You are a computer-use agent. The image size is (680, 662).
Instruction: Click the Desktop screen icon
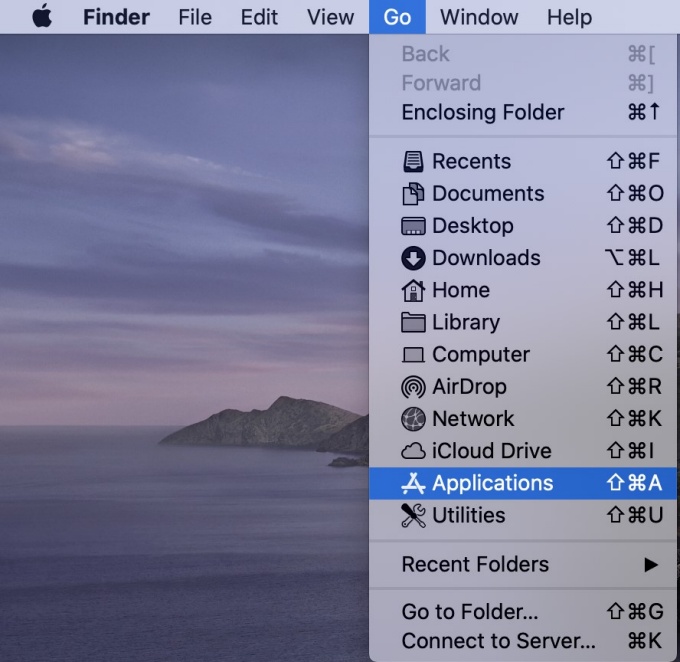[x=413, y=226]
